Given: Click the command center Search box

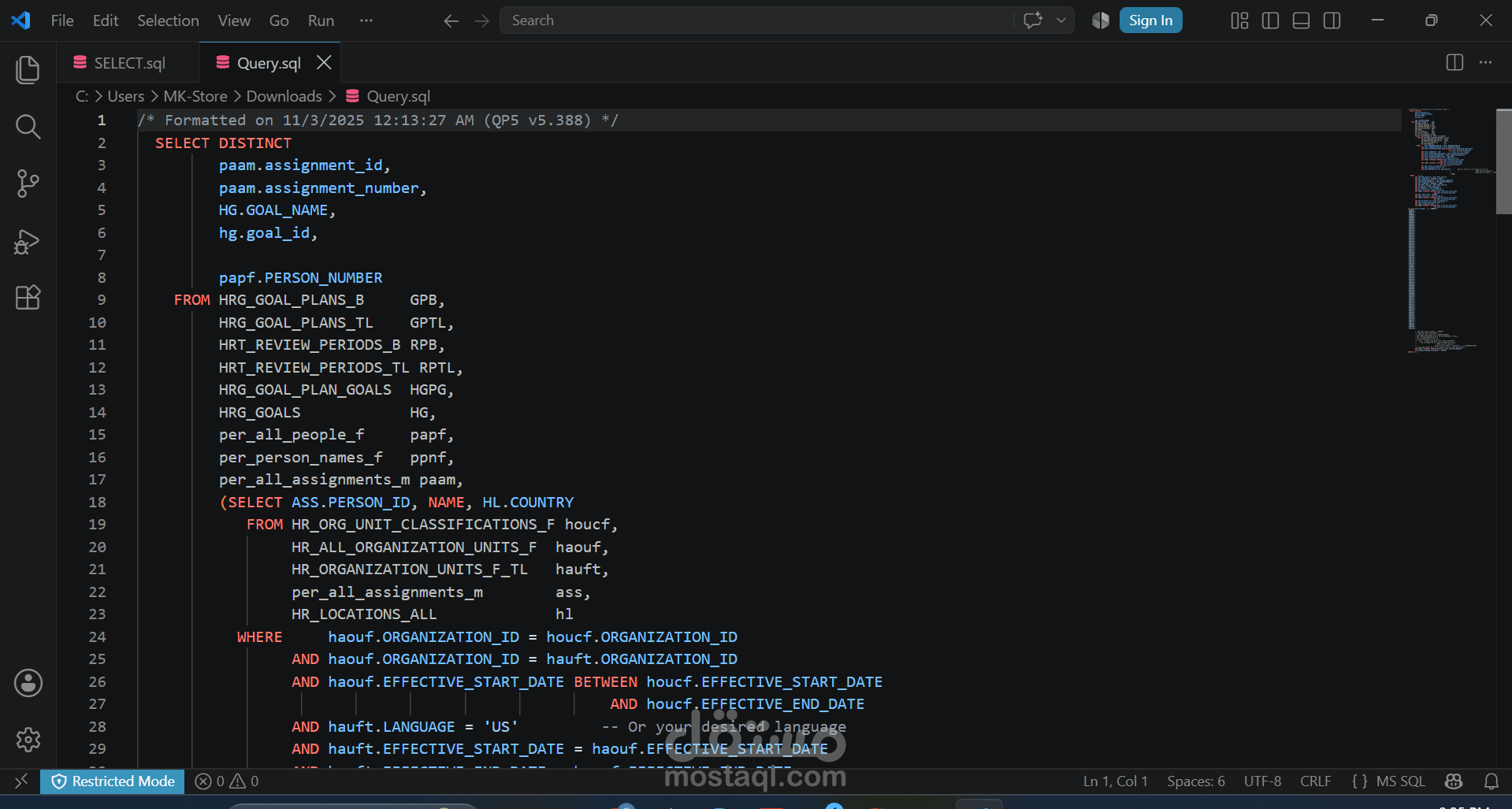Looking at the screenshot, I should [756, 20].
